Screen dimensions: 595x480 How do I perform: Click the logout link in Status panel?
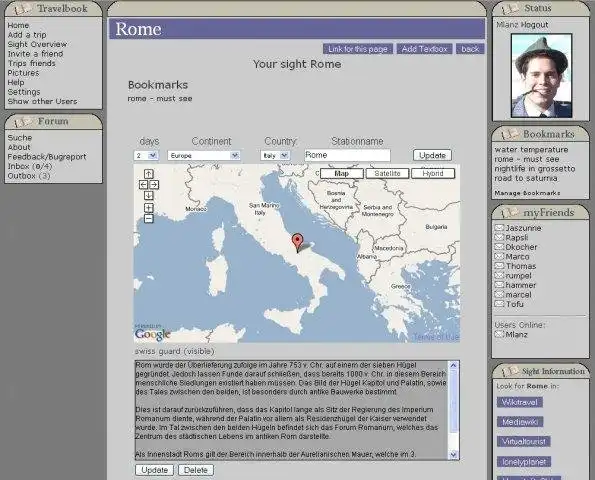point(535,25)
